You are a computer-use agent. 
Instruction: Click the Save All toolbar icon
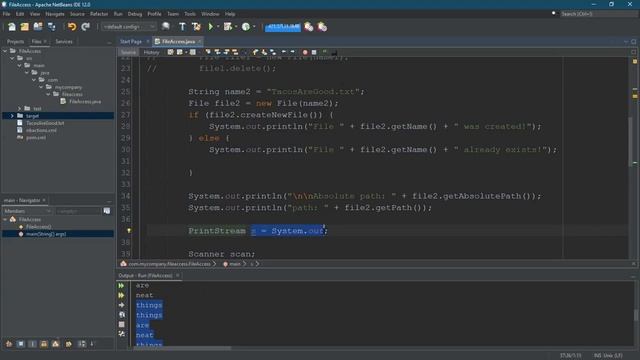tap(51, 27)
